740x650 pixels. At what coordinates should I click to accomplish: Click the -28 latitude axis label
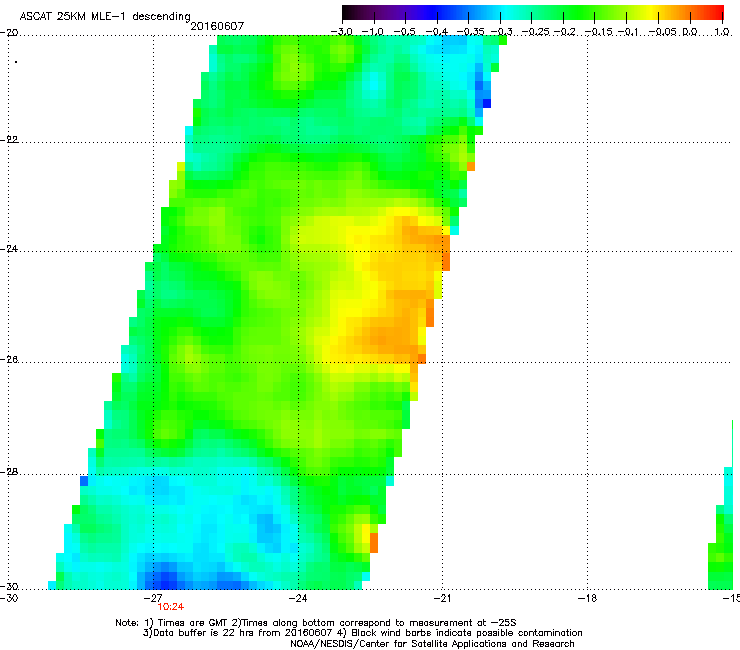click(9, 472)
